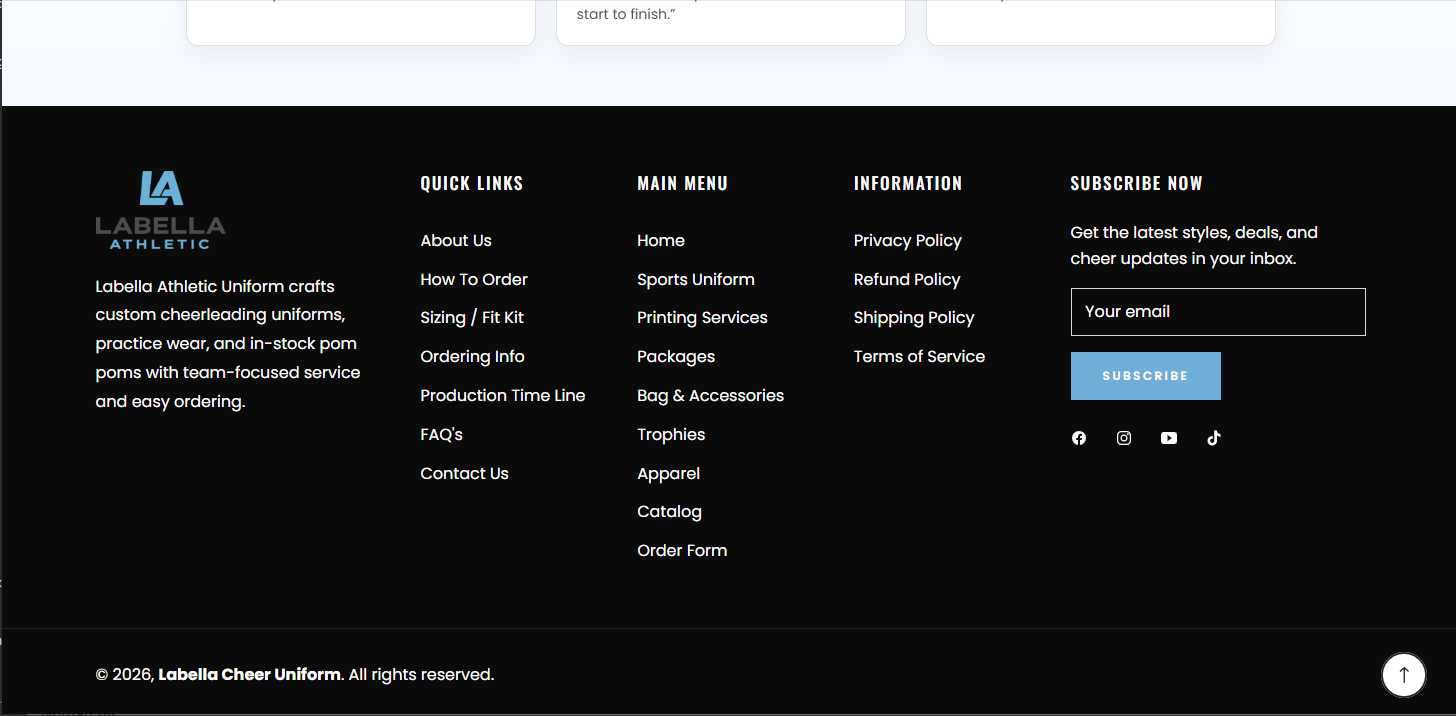
Task: Click the Subscribe button
Action: [1146, 376]
